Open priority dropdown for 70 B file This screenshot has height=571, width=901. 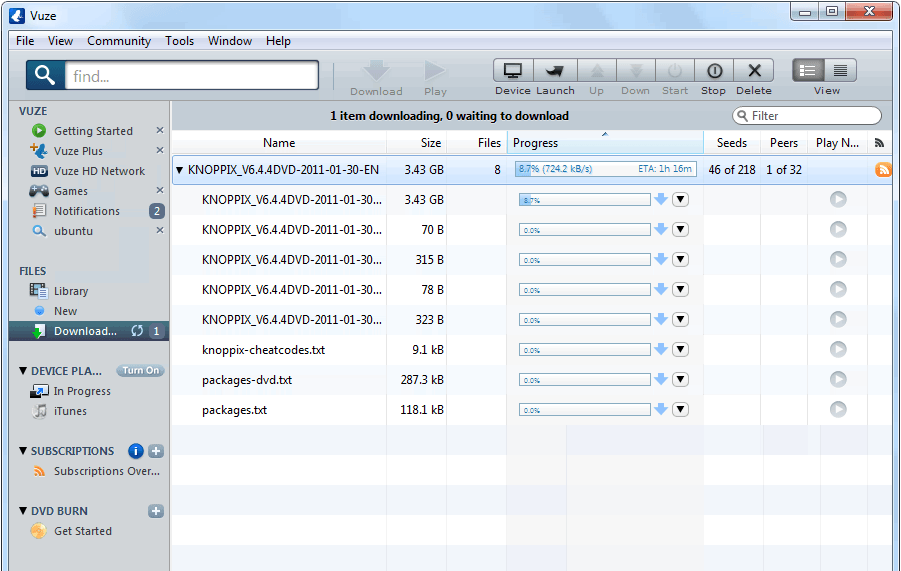pos(680,230)
